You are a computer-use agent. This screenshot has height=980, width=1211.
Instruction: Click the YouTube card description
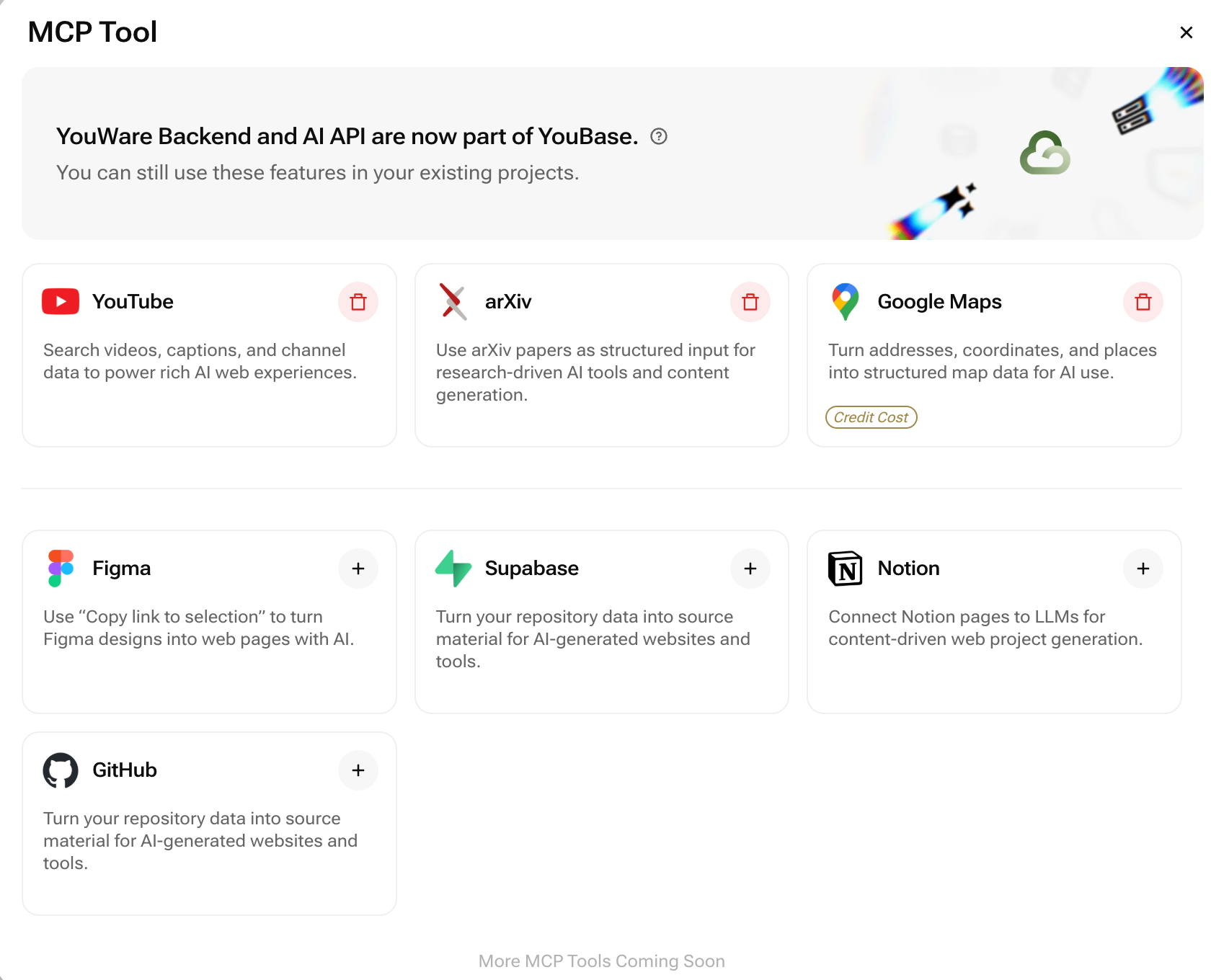(x=200, y=361)
